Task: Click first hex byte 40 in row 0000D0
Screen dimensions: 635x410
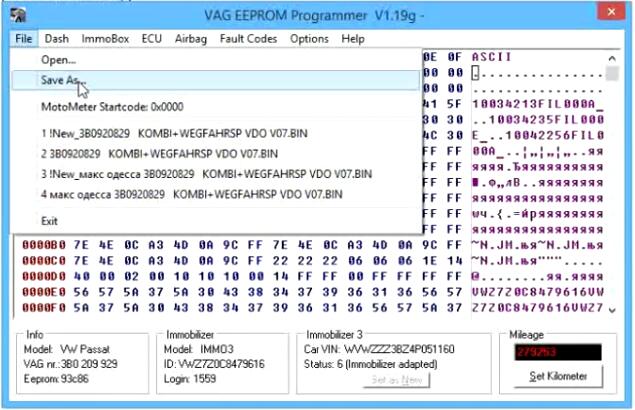Action: point(81,277)
